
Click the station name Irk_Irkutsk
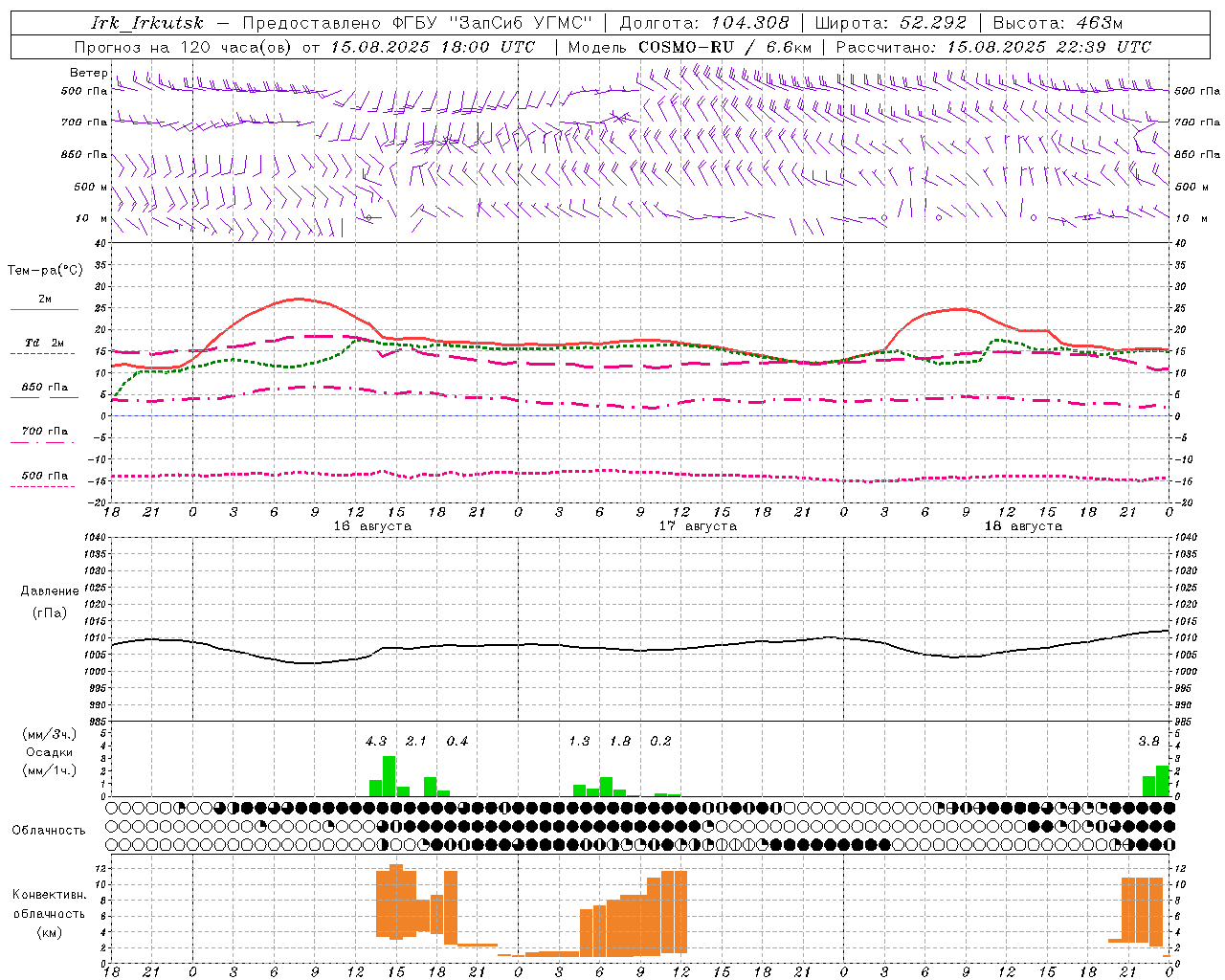[x=147, y=23]
